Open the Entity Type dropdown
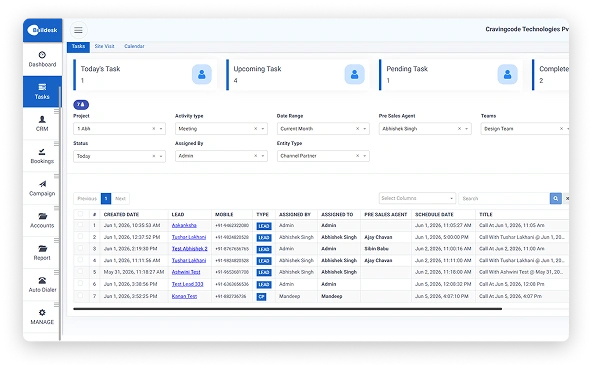The image size is (592, 369). [323, 156]
